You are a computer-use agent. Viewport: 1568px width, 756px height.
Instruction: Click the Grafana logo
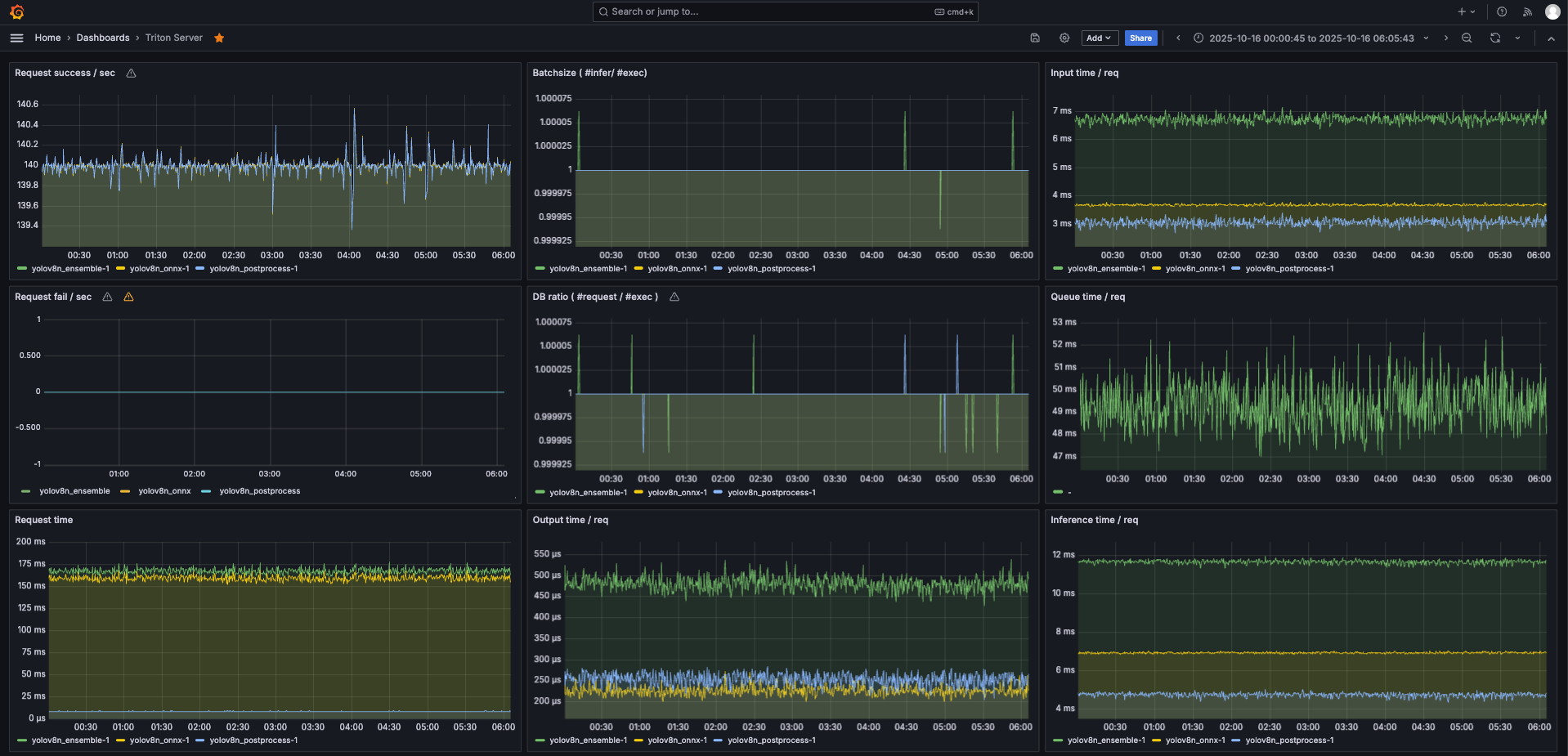17,11
